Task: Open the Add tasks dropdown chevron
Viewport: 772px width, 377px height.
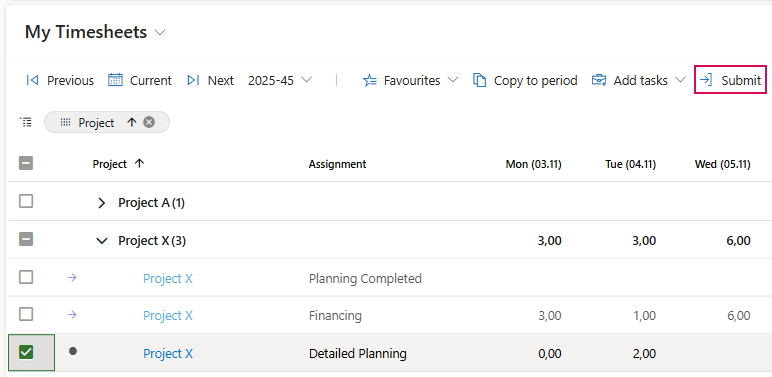Action: 680,80
